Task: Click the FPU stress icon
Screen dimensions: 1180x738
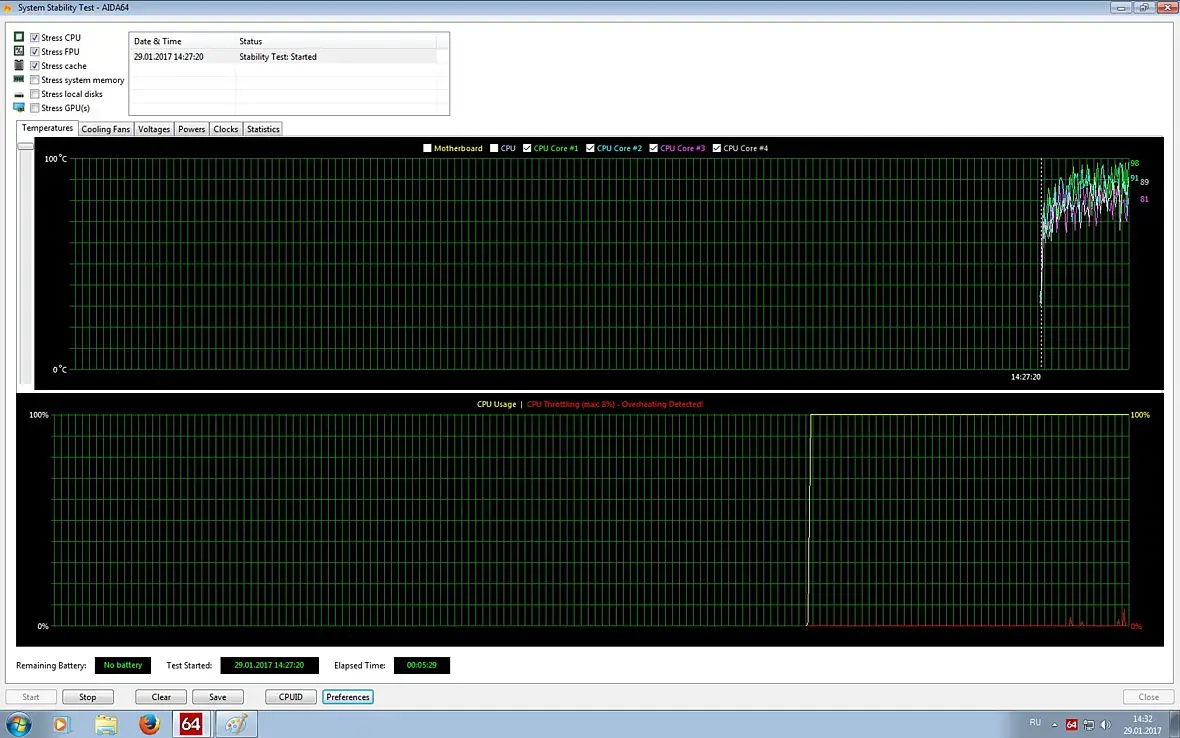Action: click(19, 51)
